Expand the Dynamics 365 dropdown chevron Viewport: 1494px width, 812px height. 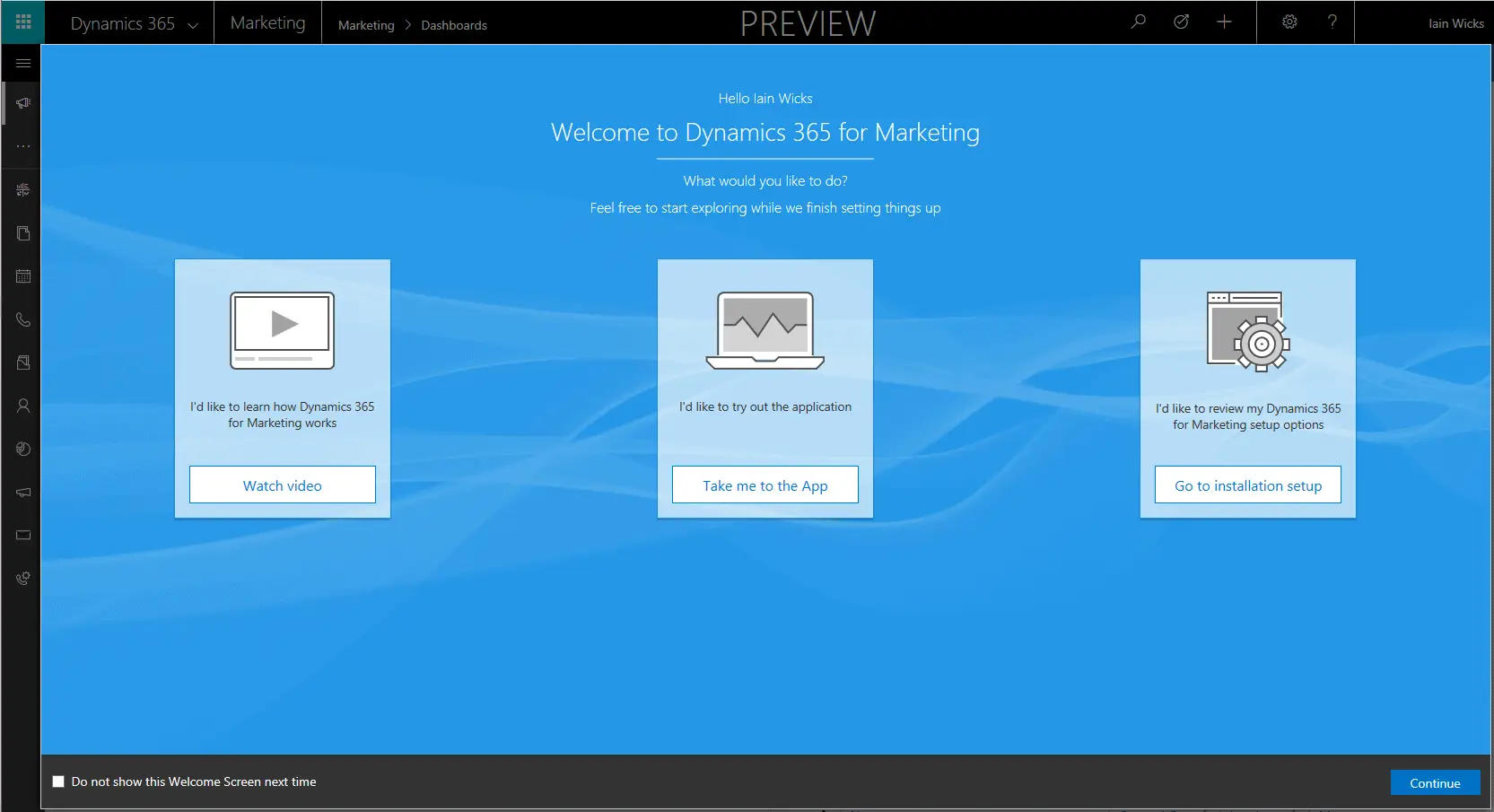192,25
